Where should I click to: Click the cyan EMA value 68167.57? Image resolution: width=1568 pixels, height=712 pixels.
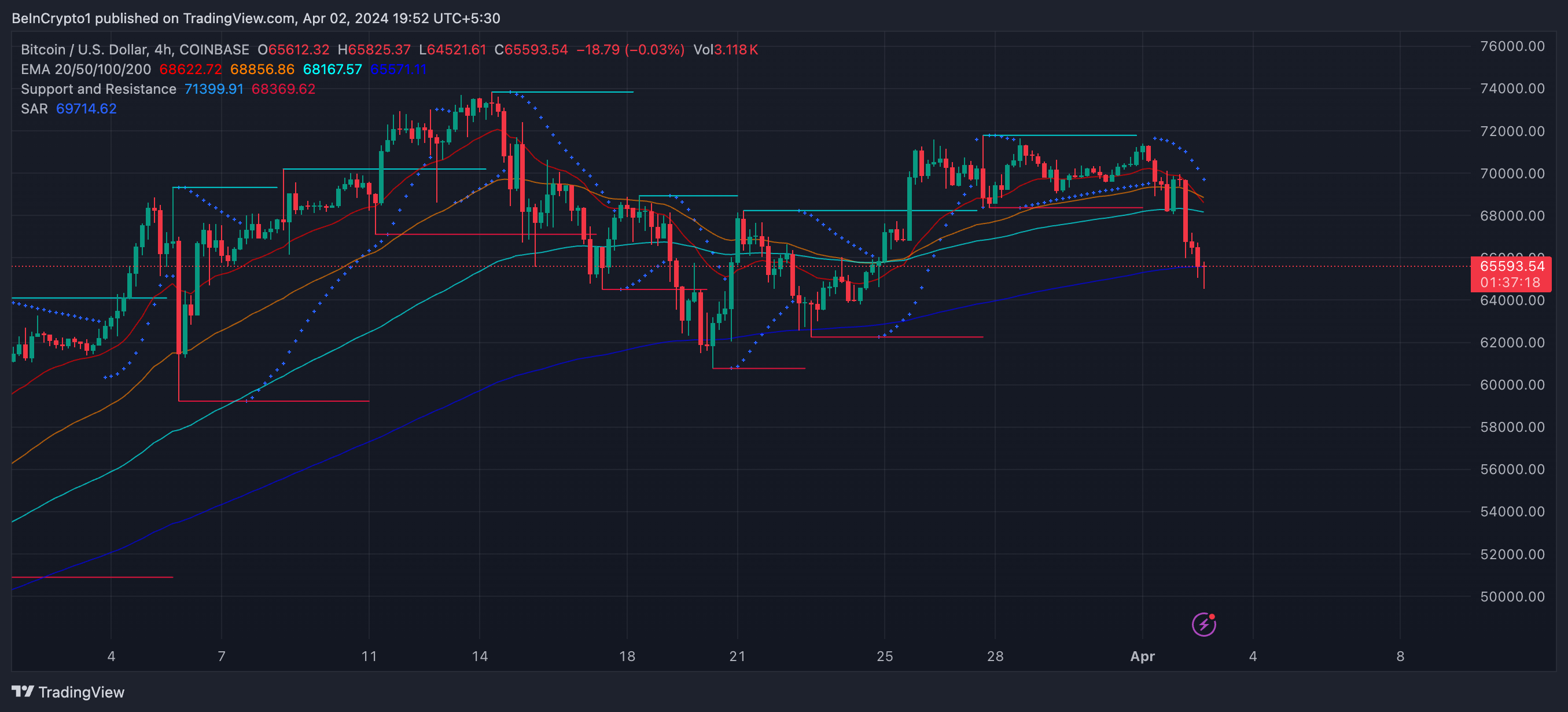pyautogui.click(x=332, y=69)
